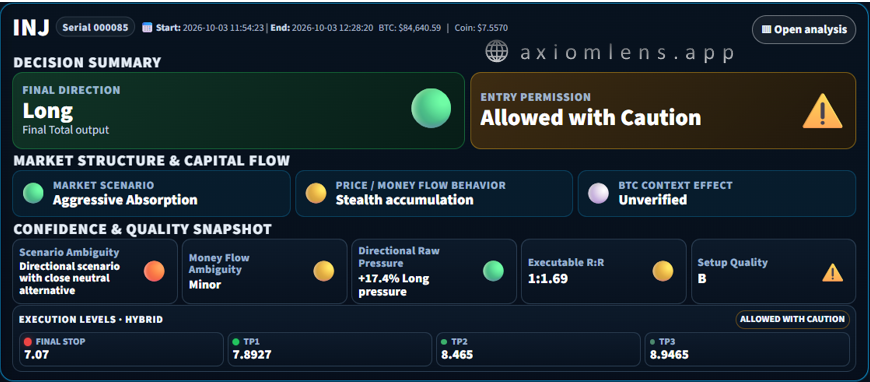Click the Coin: $7.5570 price text
The image size is (870, 382).
tap(481, 28)
